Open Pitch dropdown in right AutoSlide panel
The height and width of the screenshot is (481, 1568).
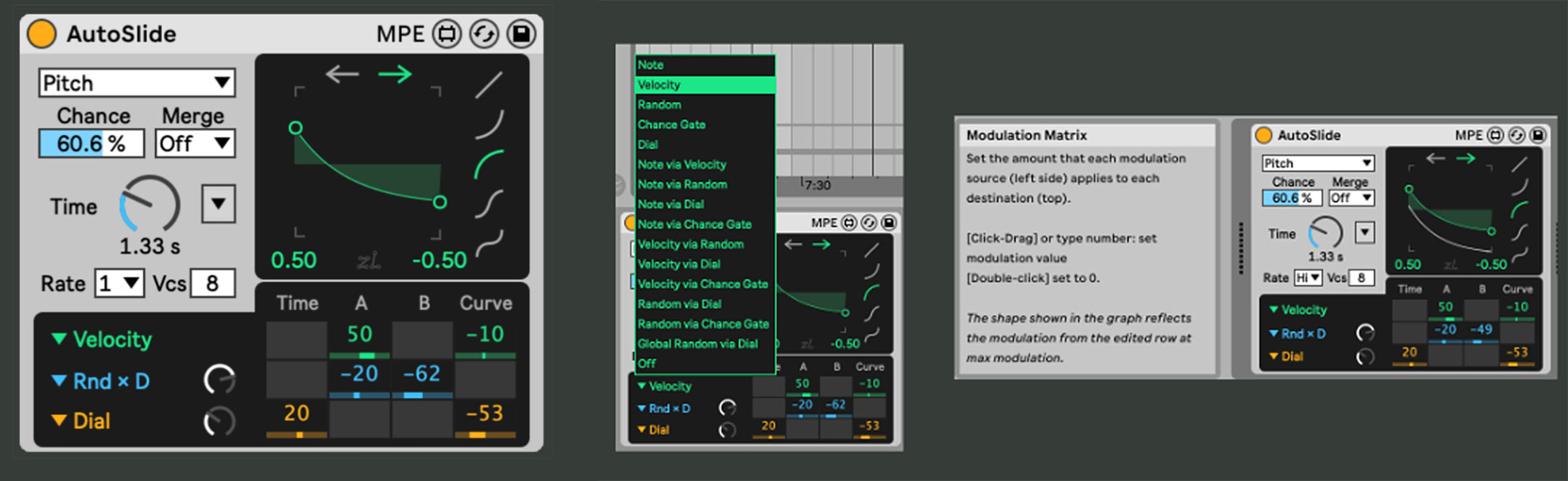pyautogui.click(x=1318, y=163)
